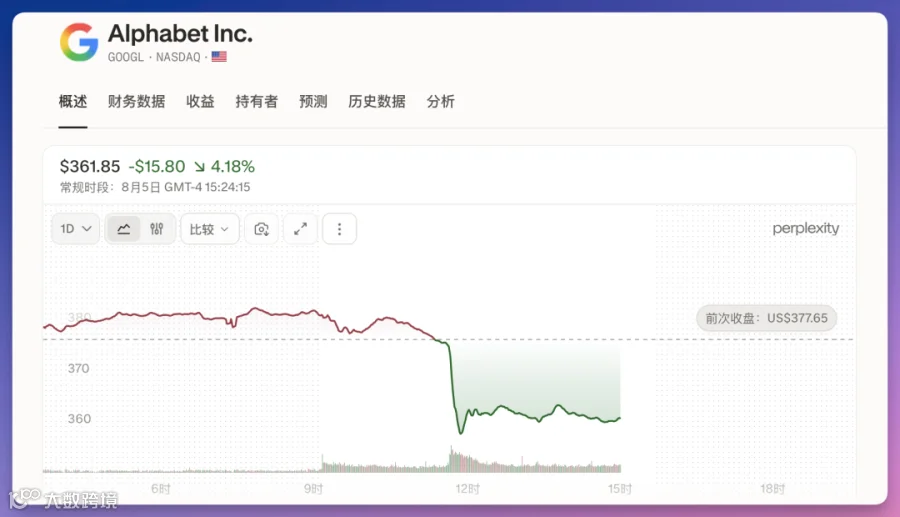This screenshot has width=900, height=517.
Task: Open the 1D time range dropdown
Action: [76, 229]
